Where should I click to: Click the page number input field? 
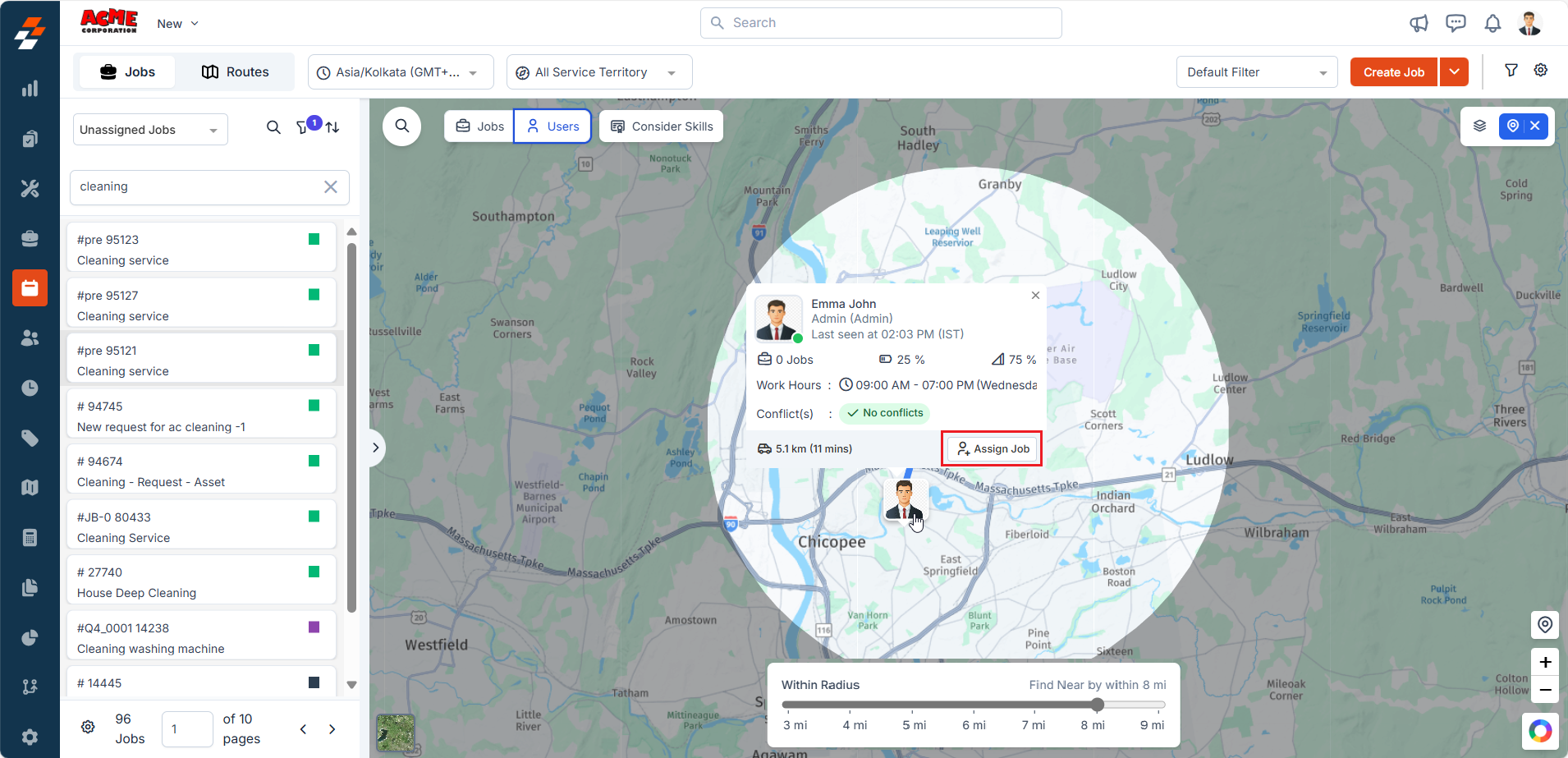coord(187,729)
